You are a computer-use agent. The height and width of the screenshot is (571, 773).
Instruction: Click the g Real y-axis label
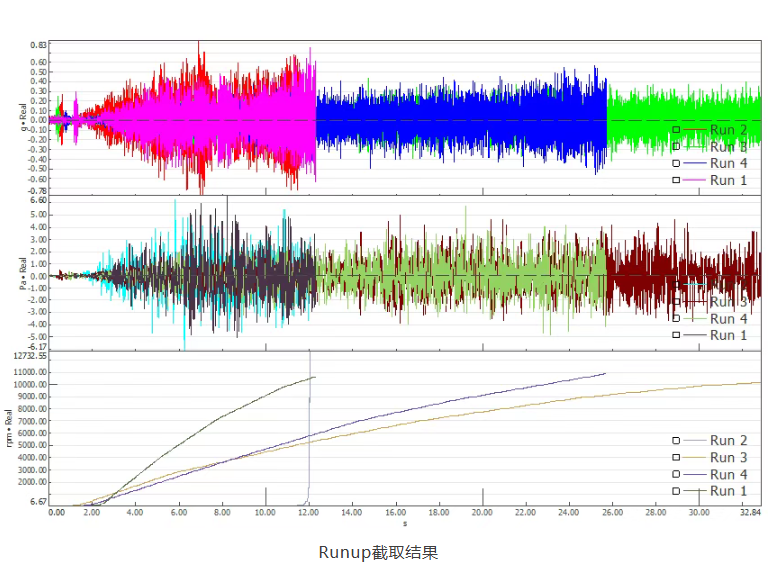23,117
